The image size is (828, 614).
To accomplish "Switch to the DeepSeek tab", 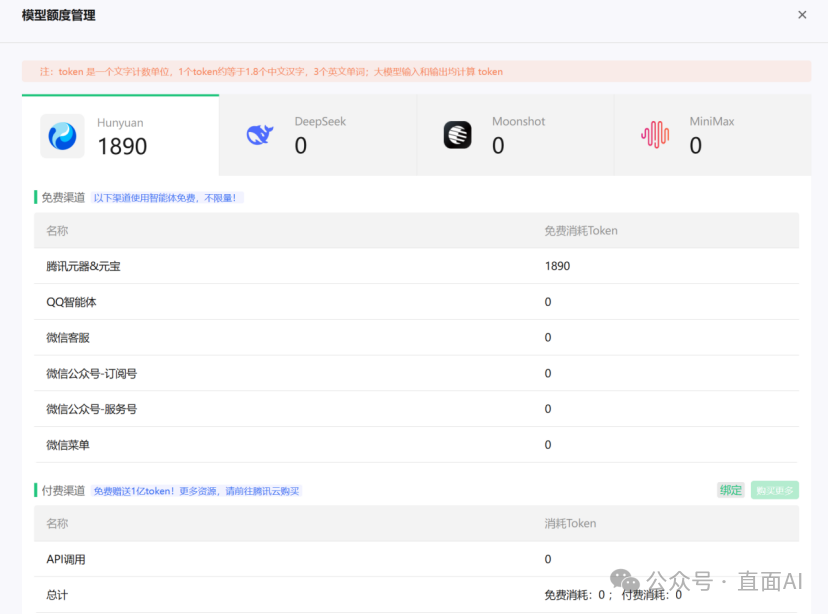I will click(318, 135).
